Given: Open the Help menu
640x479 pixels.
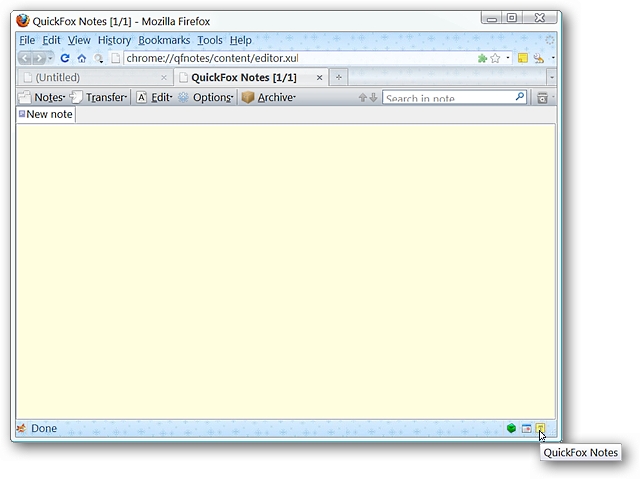Looking at the screenshot, I should coord(240,40).
